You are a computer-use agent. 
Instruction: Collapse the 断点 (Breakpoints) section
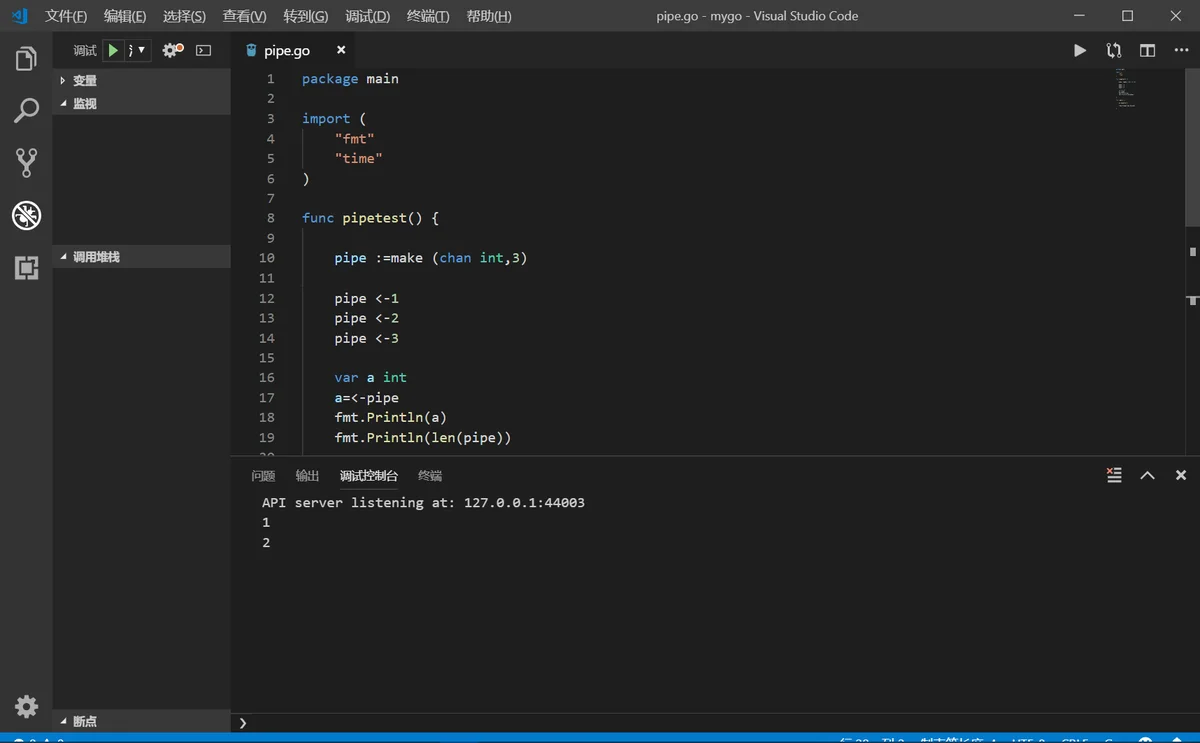[141, 721]
